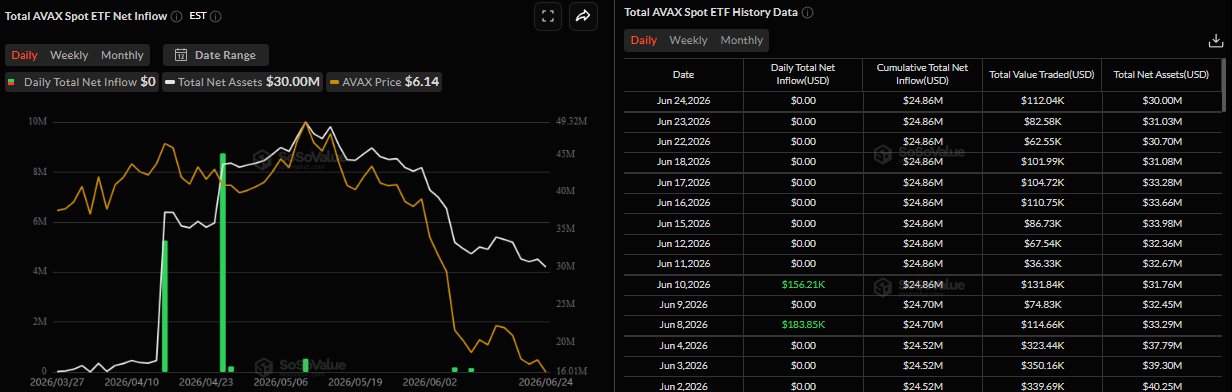Switch chart to Monthly view
Viewport: 1232px width, 392px height.
(122, 55)
